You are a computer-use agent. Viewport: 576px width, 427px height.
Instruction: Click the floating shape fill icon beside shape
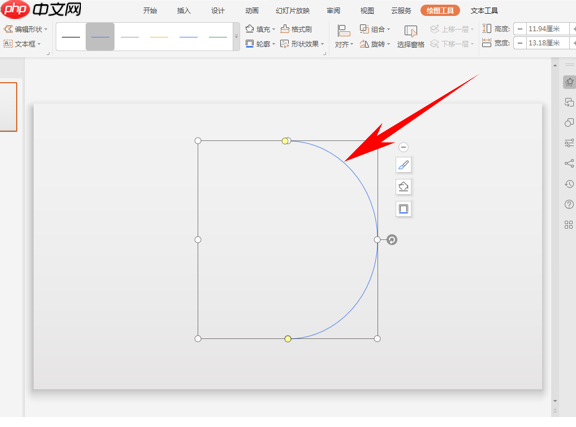(x=403, y=187)
